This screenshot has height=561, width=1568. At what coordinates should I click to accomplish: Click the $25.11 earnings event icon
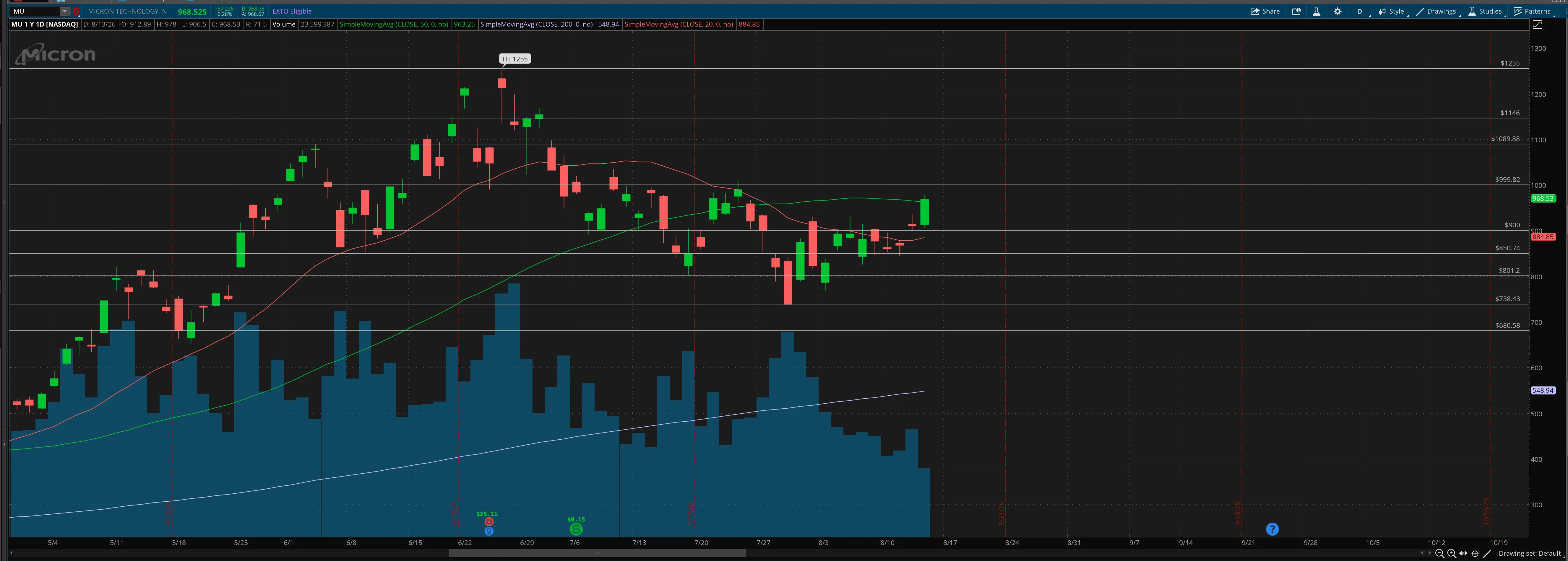tap(489, 521)
